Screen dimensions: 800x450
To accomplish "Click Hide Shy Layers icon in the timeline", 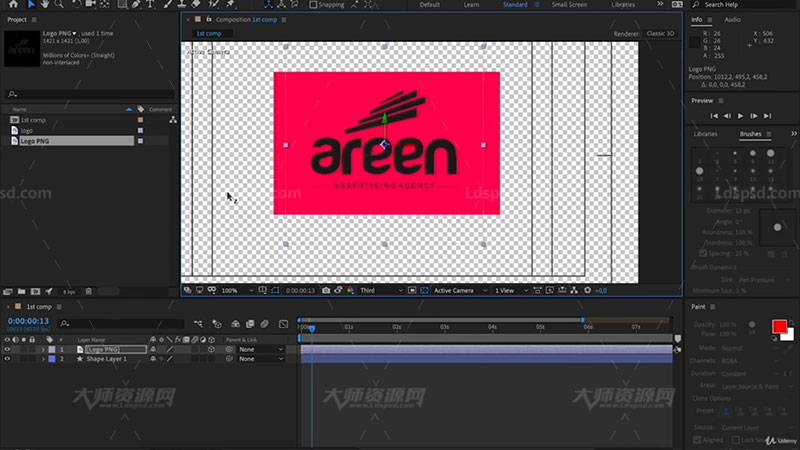I will [x=235, y=323].
